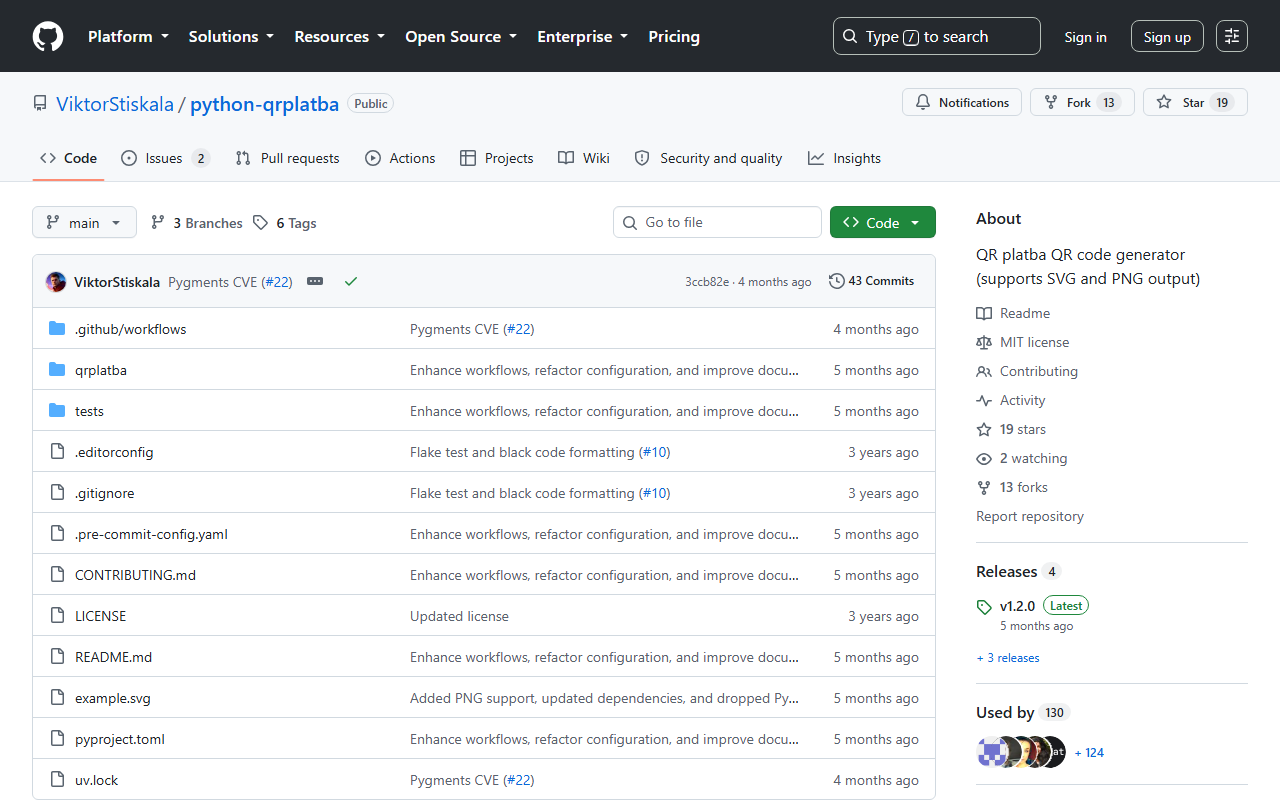Open the Insights tab
The image size is (1280, 800).
pyautogui.click(x=845, y=158)
